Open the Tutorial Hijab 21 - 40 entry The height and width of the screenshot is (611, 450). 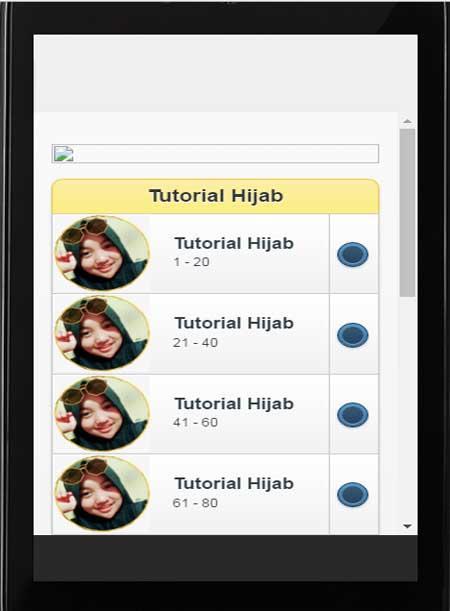(x=191, y=334)
